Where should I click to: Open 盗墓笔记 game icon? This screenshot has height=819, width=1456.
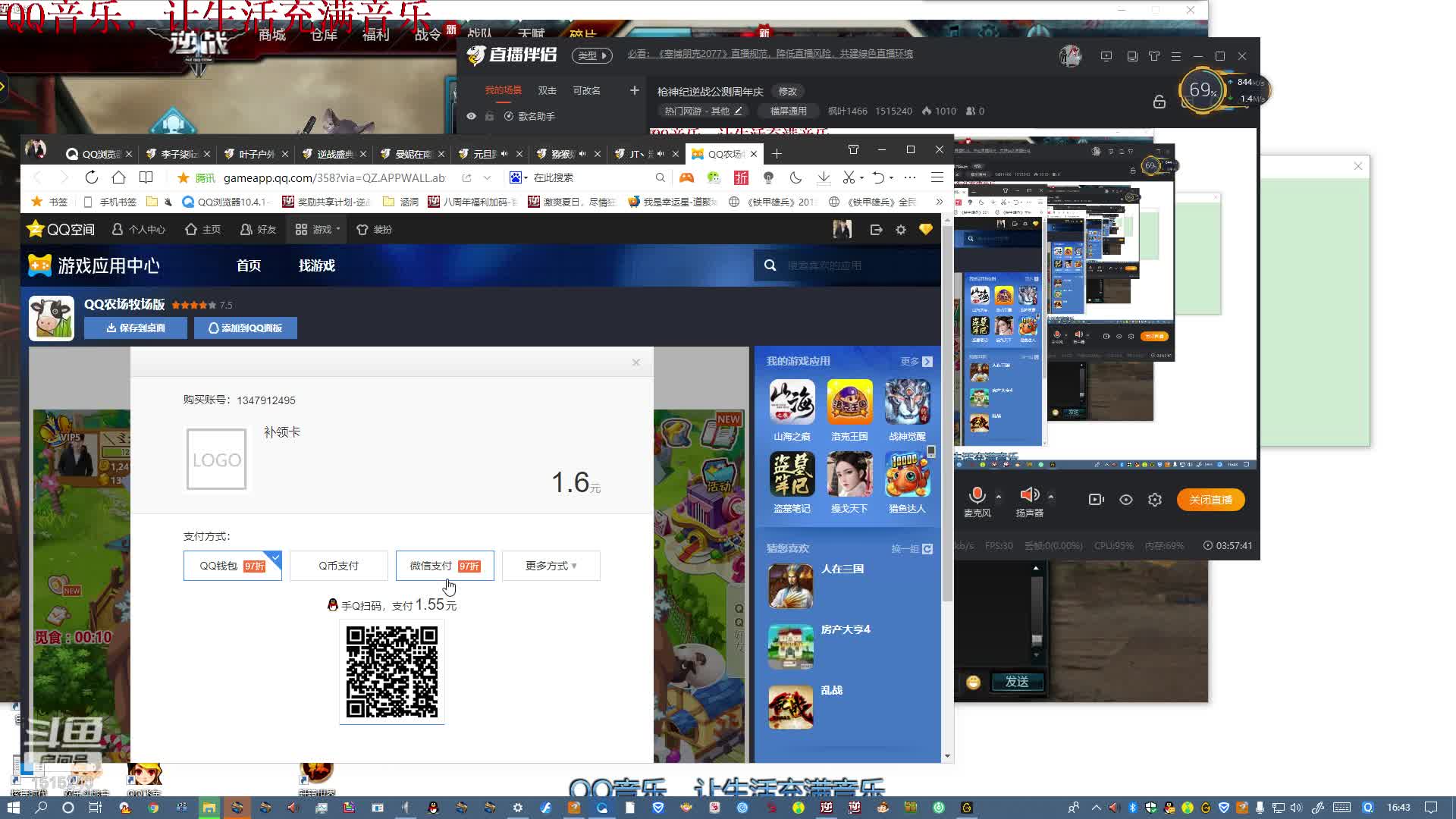click(x=792, y=474)
